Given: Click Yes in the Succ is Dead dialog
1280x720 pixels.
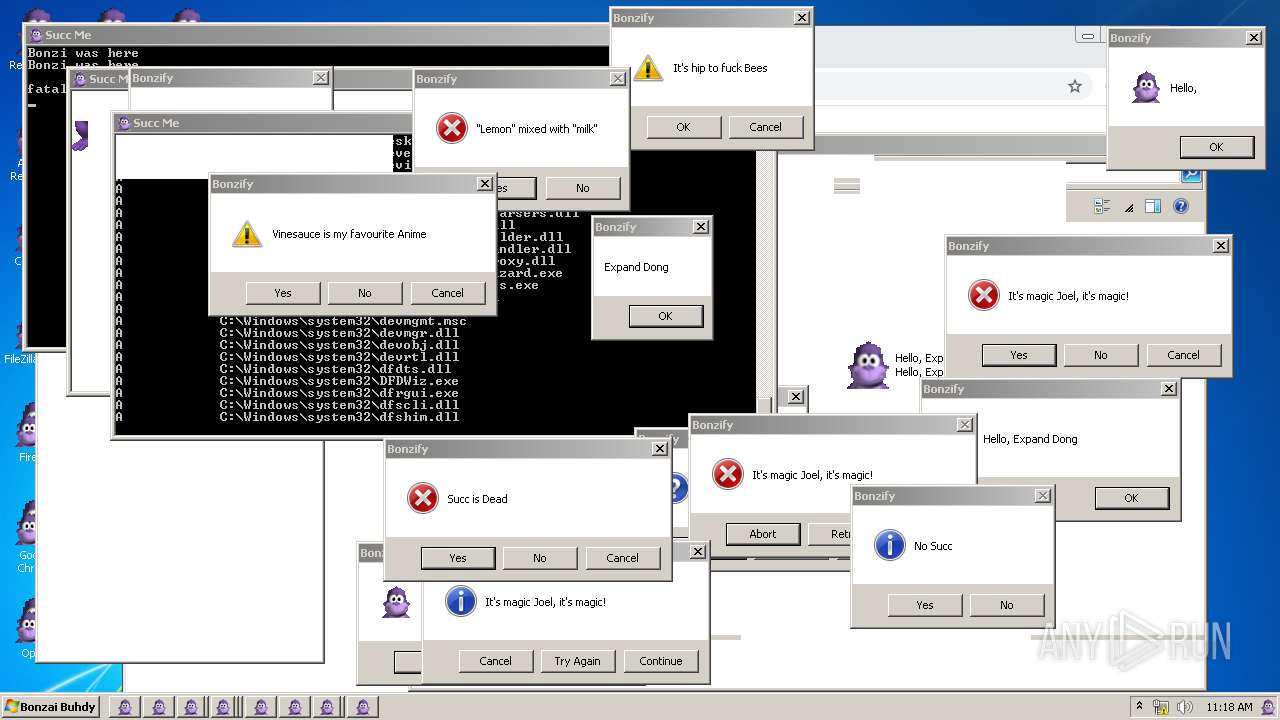Looking at the screenshot, I should pyautogui.click(x=458, y=558).
